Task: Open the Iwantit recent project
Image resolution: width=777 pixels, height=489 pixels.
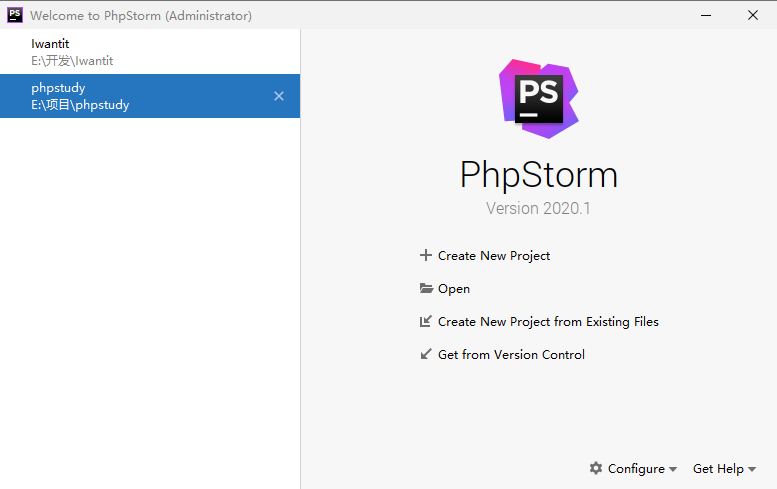Action: [150, 52]
